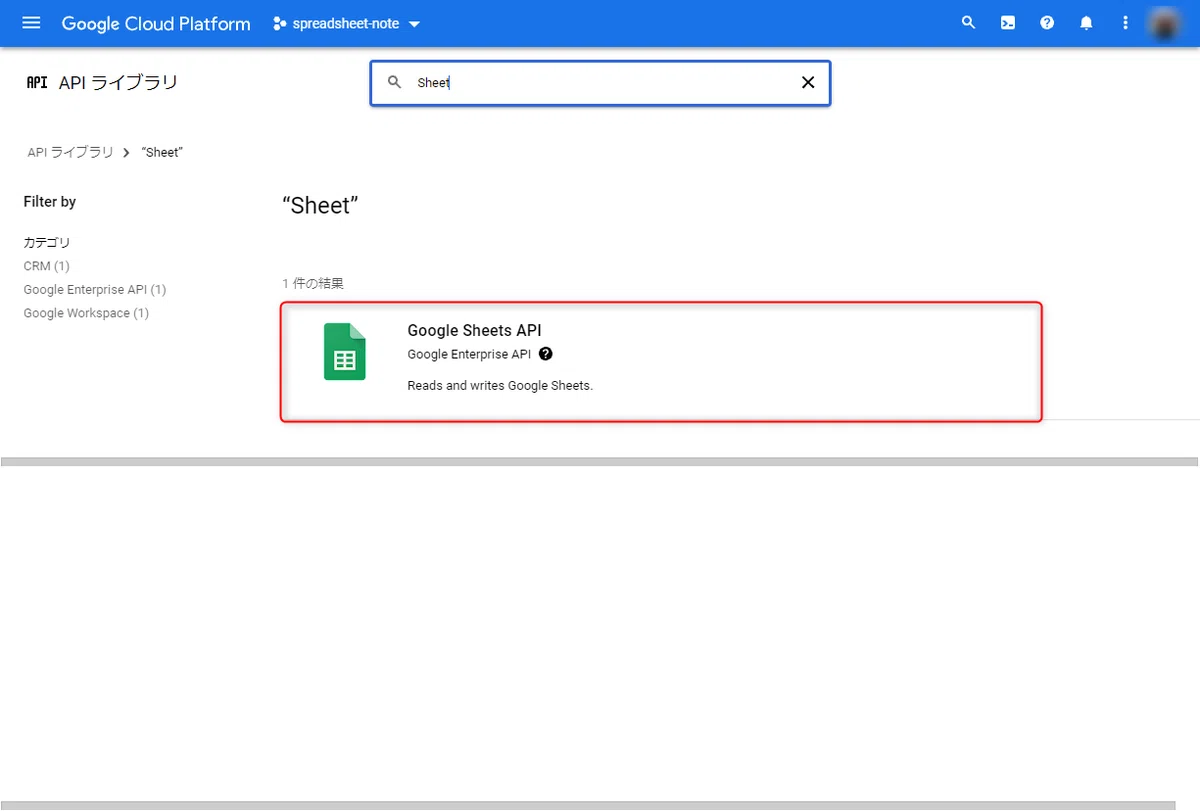Click the top bar search icon

point(968,23)
